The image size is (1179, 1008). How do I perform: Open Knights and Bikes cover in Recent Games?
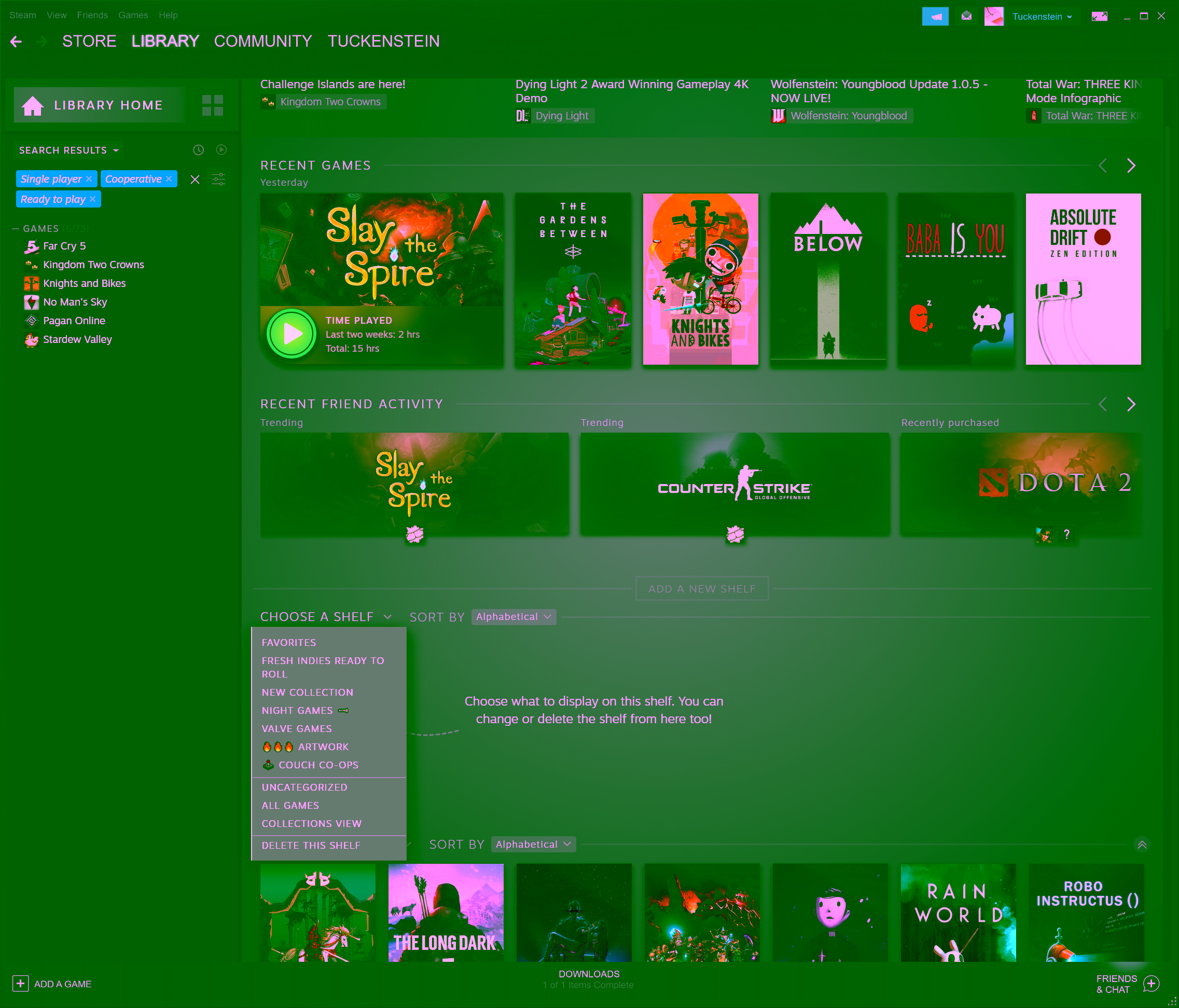click(700, 280)
